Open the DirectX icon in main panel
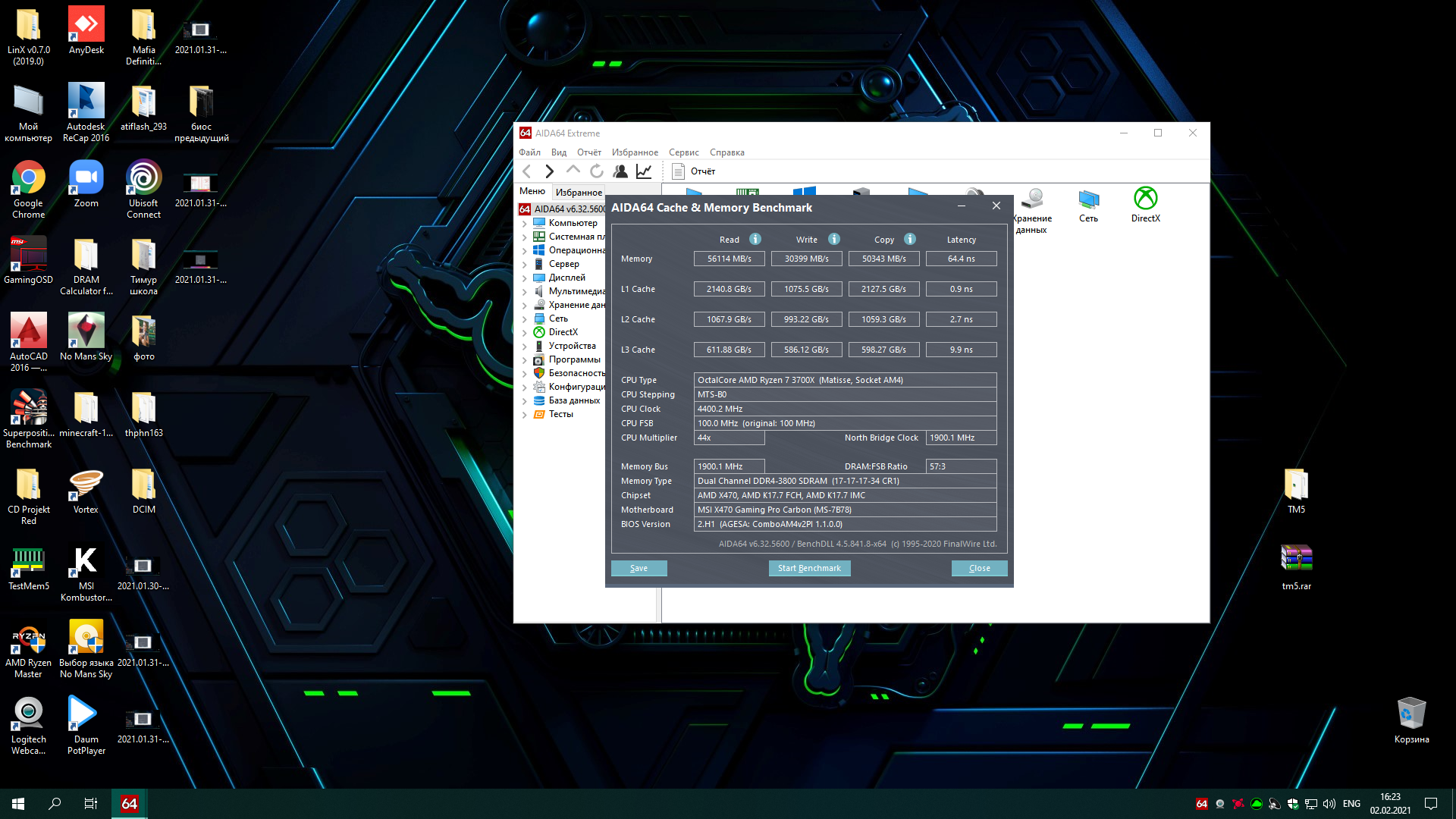 tap(1145, 205)
